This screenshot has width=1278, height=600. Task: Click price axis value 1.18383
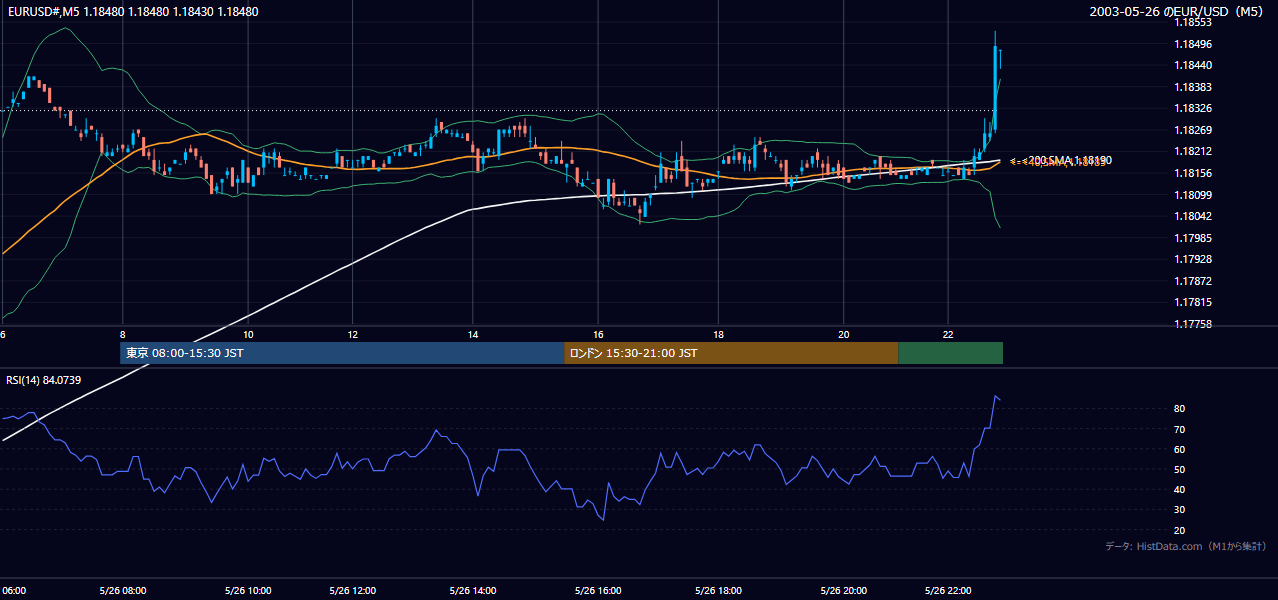click(x=1192, y=87)
